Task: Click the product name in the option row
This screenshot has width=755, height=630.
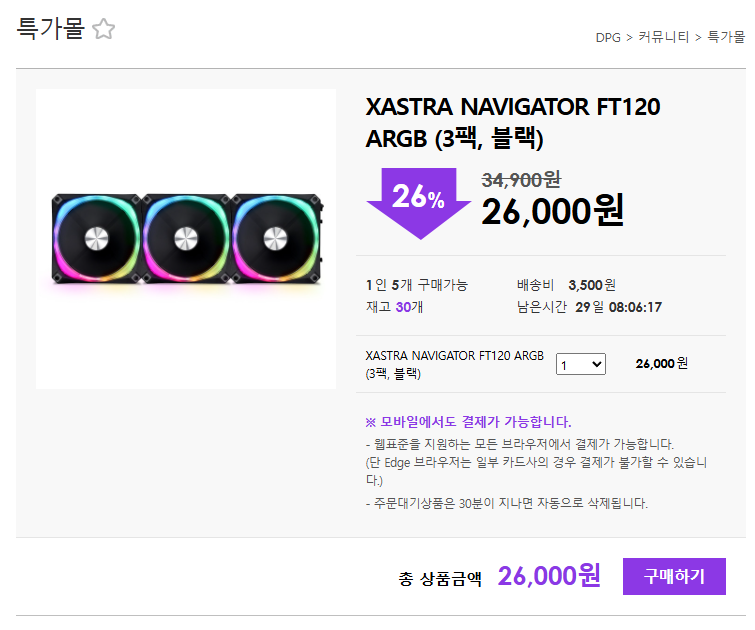Action: click(x=455, y=364)
